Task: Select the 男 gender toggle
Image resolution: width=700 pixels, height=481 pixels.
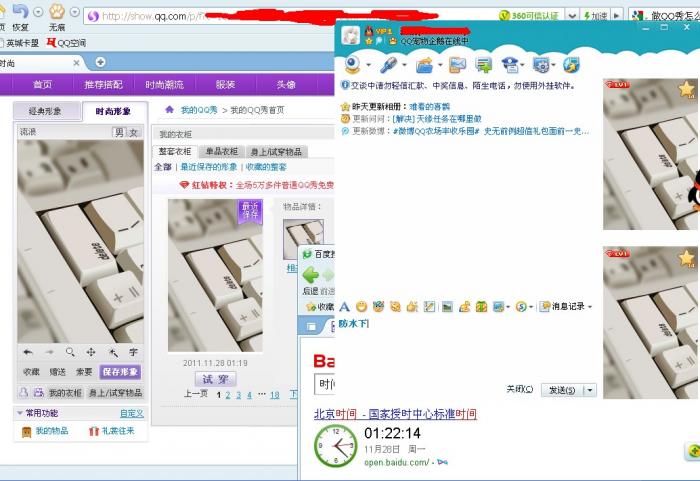Action: click(x=119, y=132)
